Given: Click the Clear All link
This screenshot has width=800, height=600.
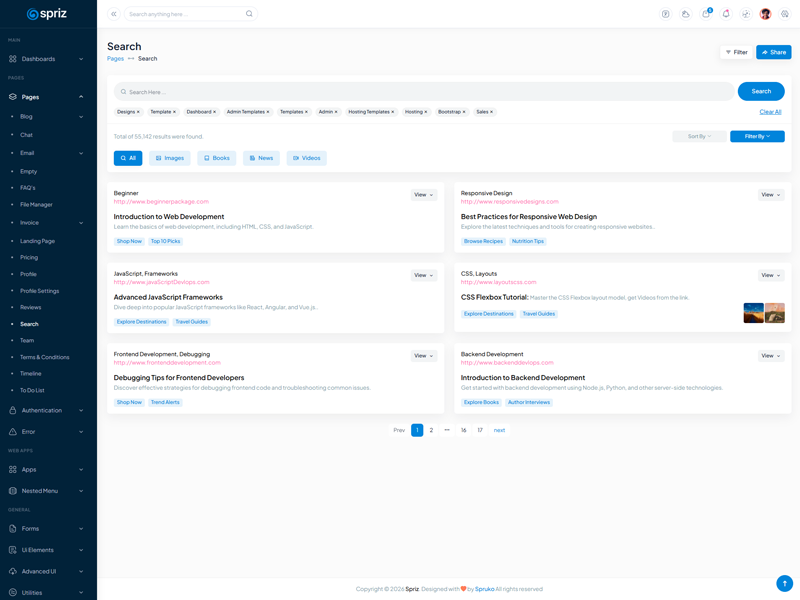Looking at the screenshot, I should point(770,112).
